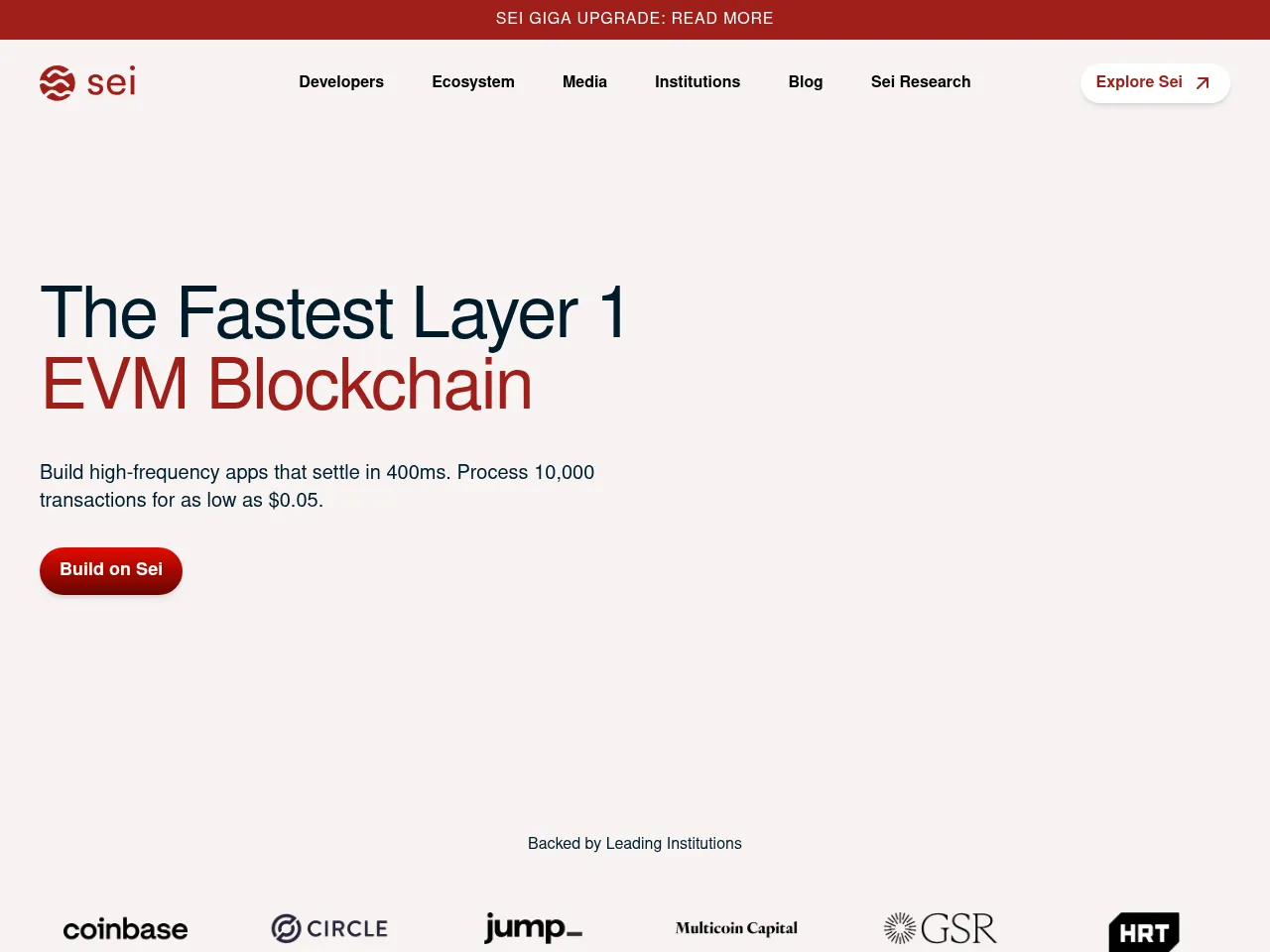Click the Coinbase logo
Viewport: 1270px width, 952px height.
125,929
